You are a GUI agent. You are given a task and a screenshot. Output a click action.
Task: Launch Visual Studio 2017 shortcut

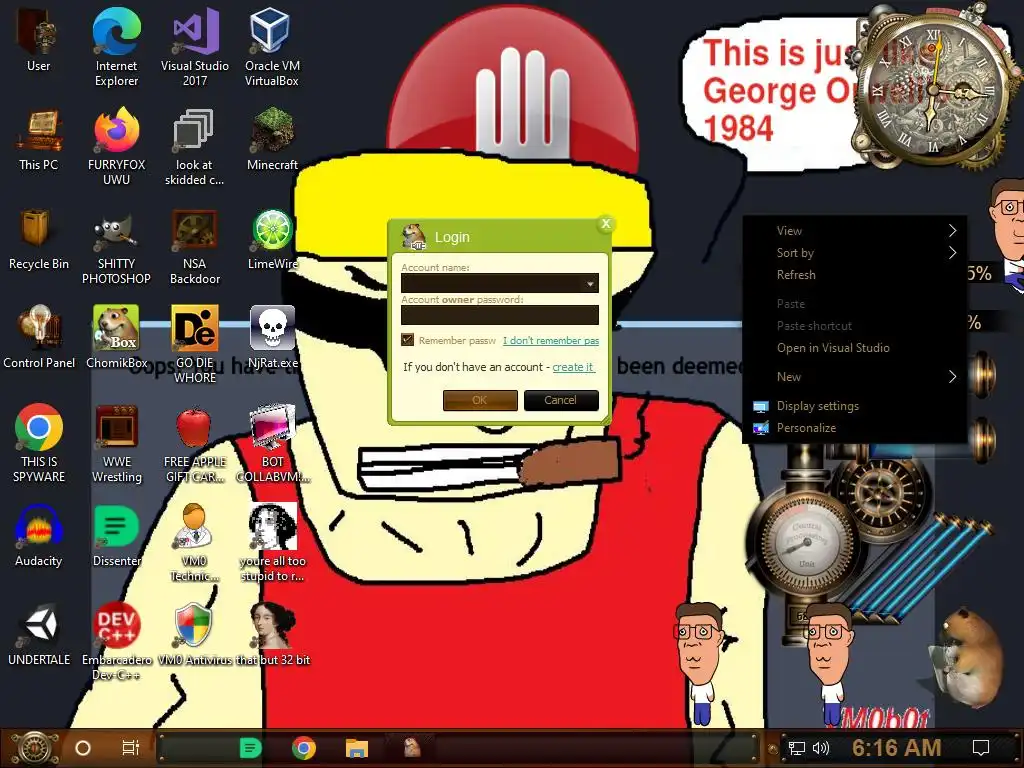coord(195,47)
